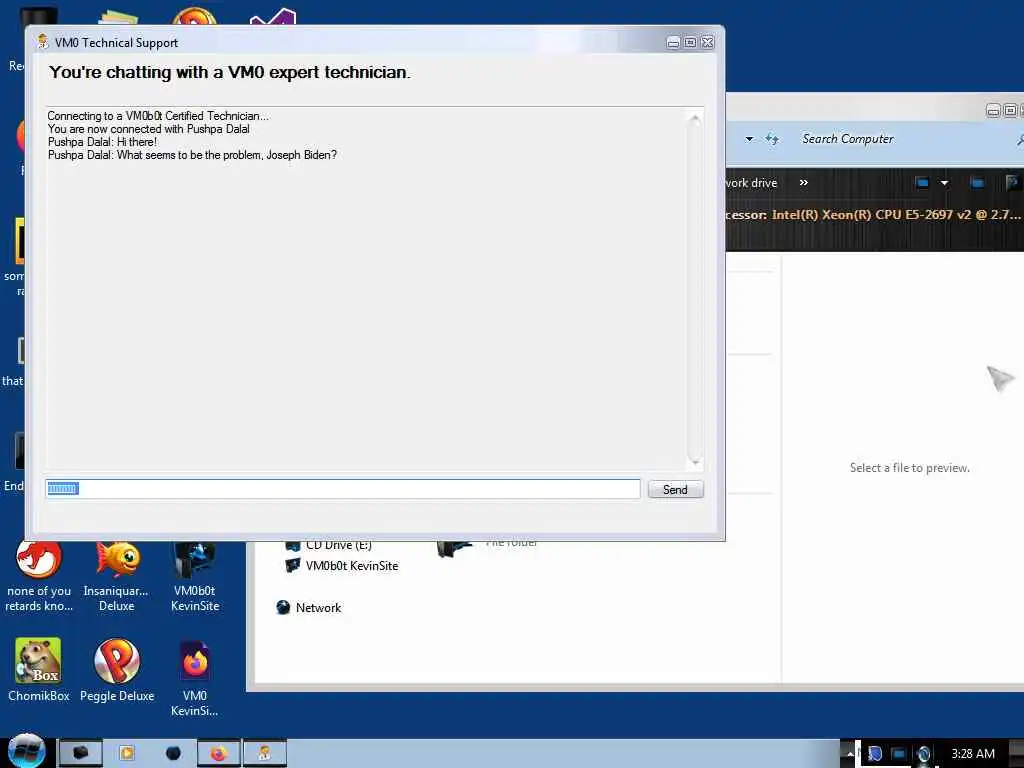
Task: Focus the chat message input field
Action: pyautogui.click(x=343, y=488)
